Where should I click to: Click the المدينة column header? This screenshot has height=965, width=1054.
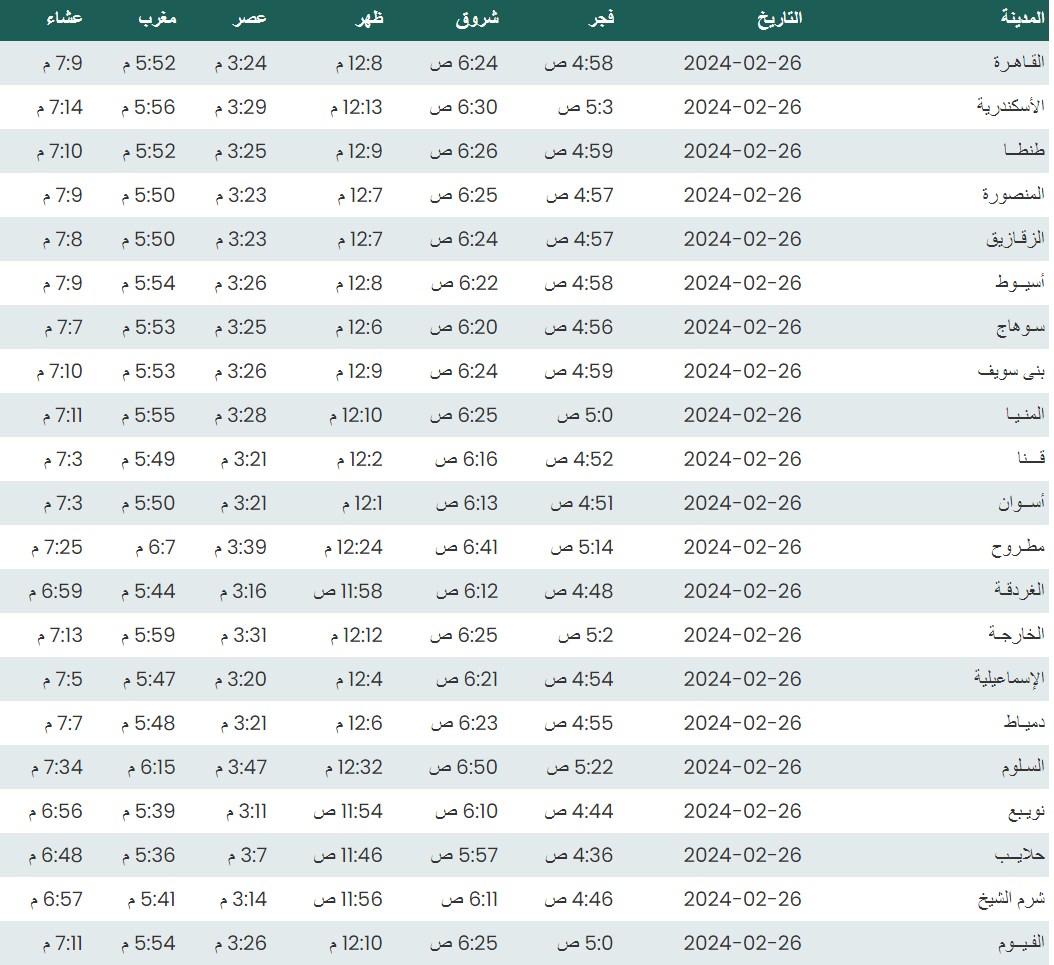1022,19
